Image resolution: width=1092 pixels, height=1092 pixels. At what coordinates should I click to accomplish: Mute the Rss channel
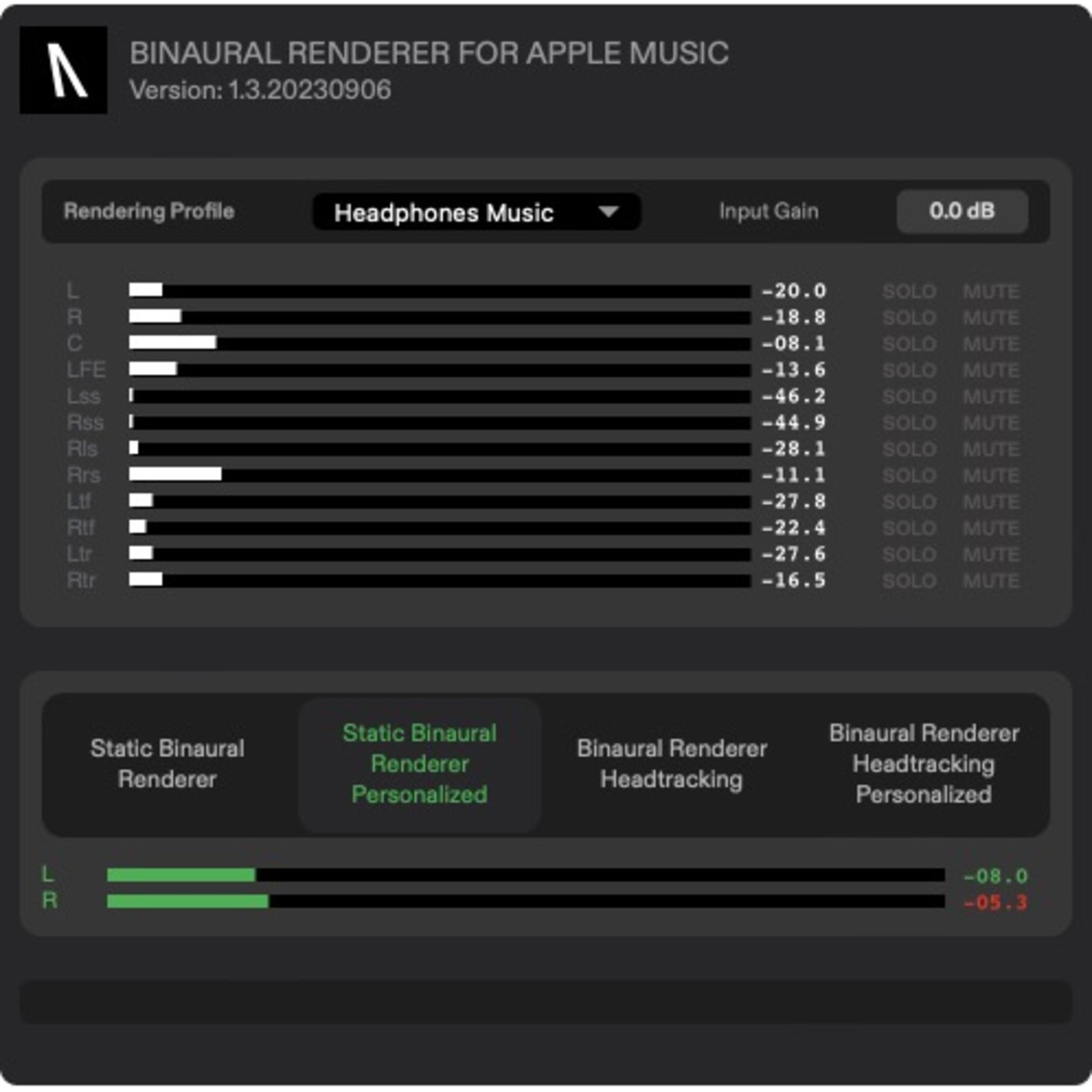[x=991, y=423]
